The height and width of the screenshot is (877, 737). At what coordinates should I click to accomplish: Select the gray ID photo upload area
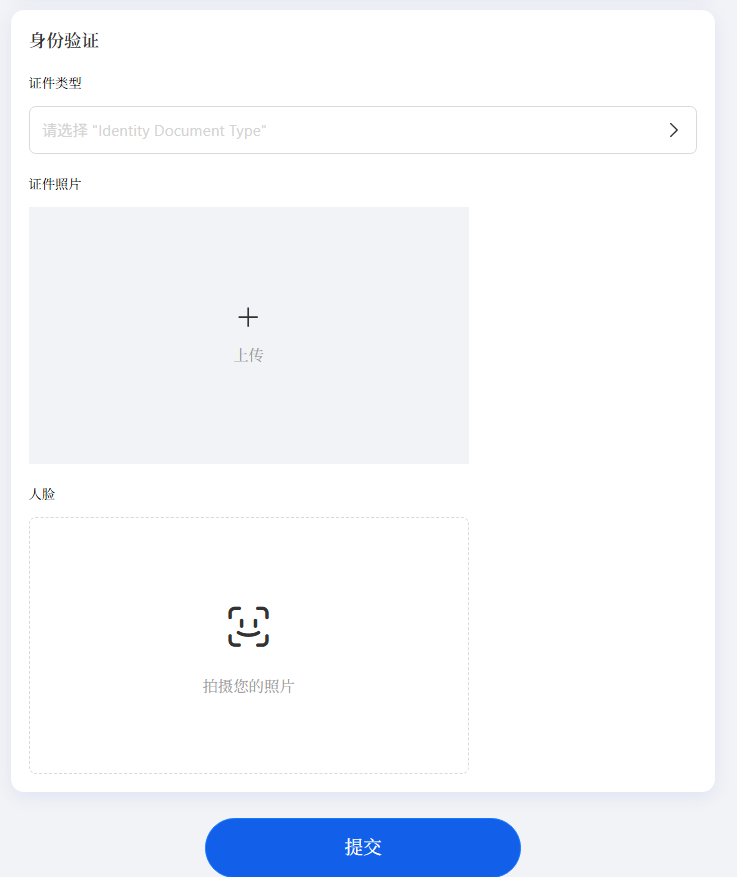point(249,336)
